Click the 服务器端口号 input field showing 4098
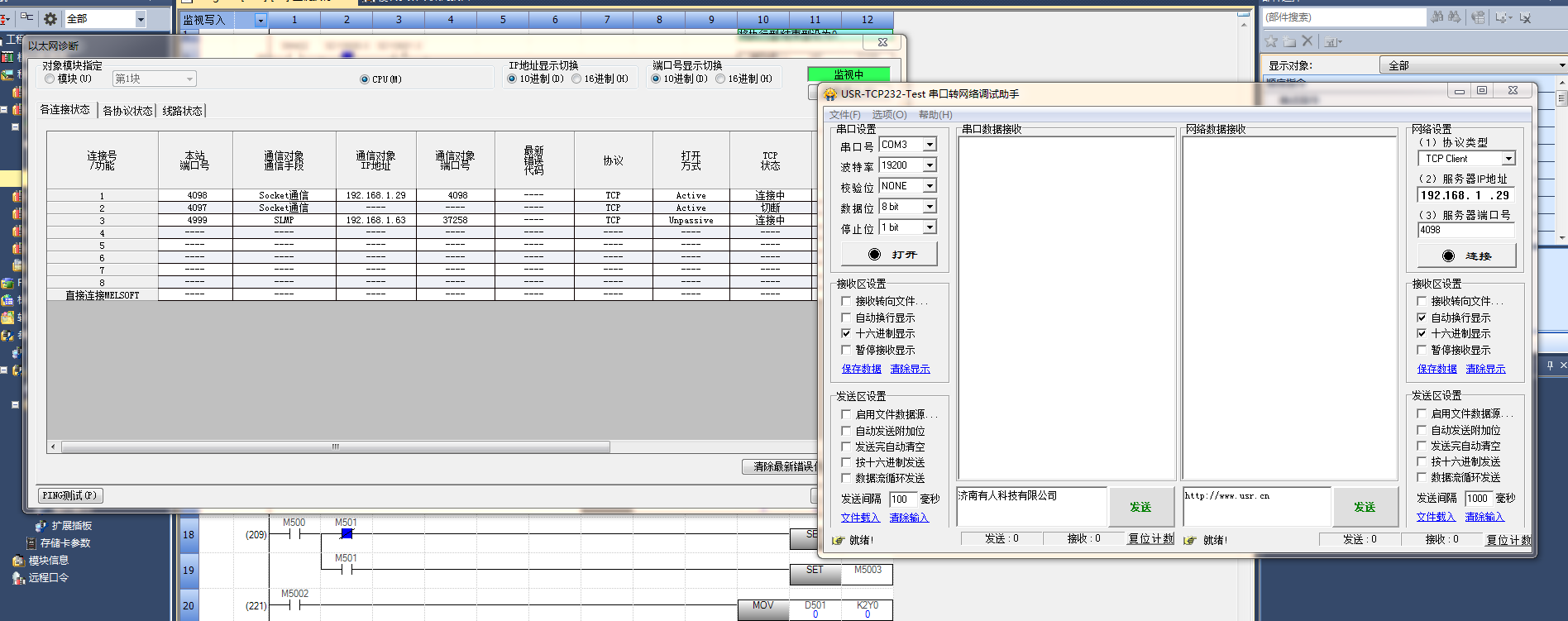This screenshot has width=1568, height=621. (x=1465, y=230)
